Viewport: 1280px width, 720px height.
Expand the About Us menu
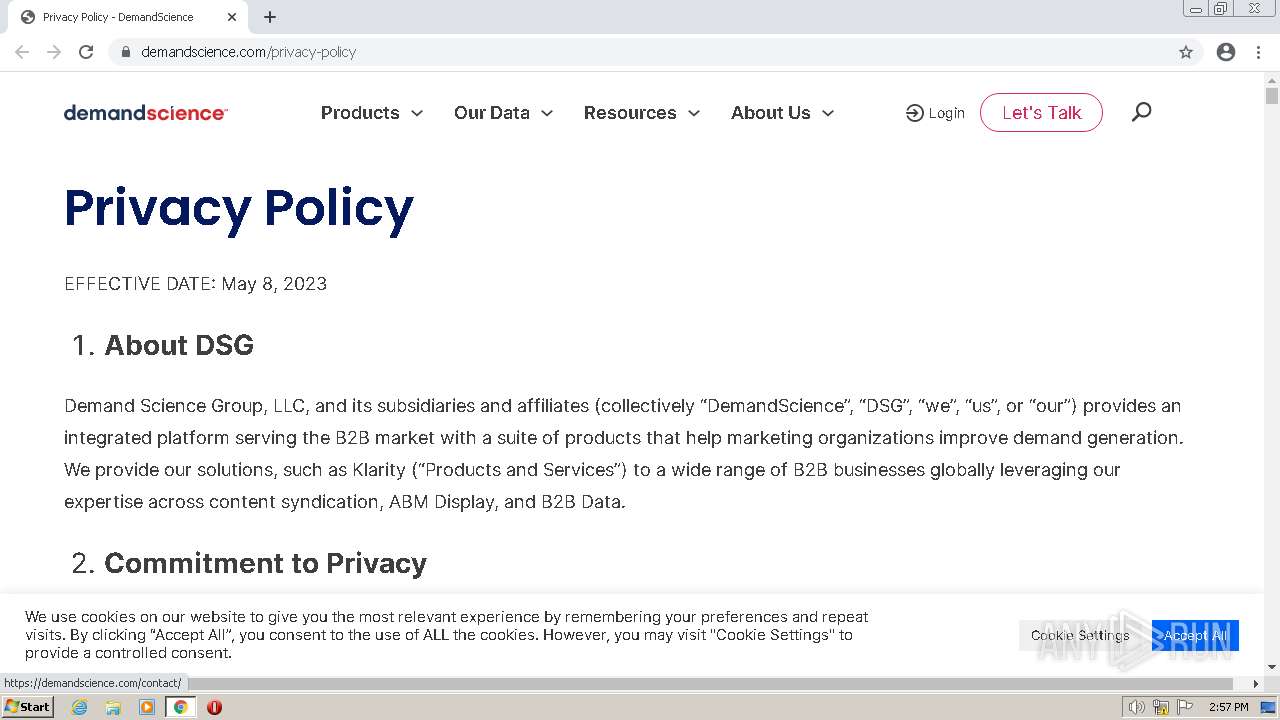click(782, 113)
